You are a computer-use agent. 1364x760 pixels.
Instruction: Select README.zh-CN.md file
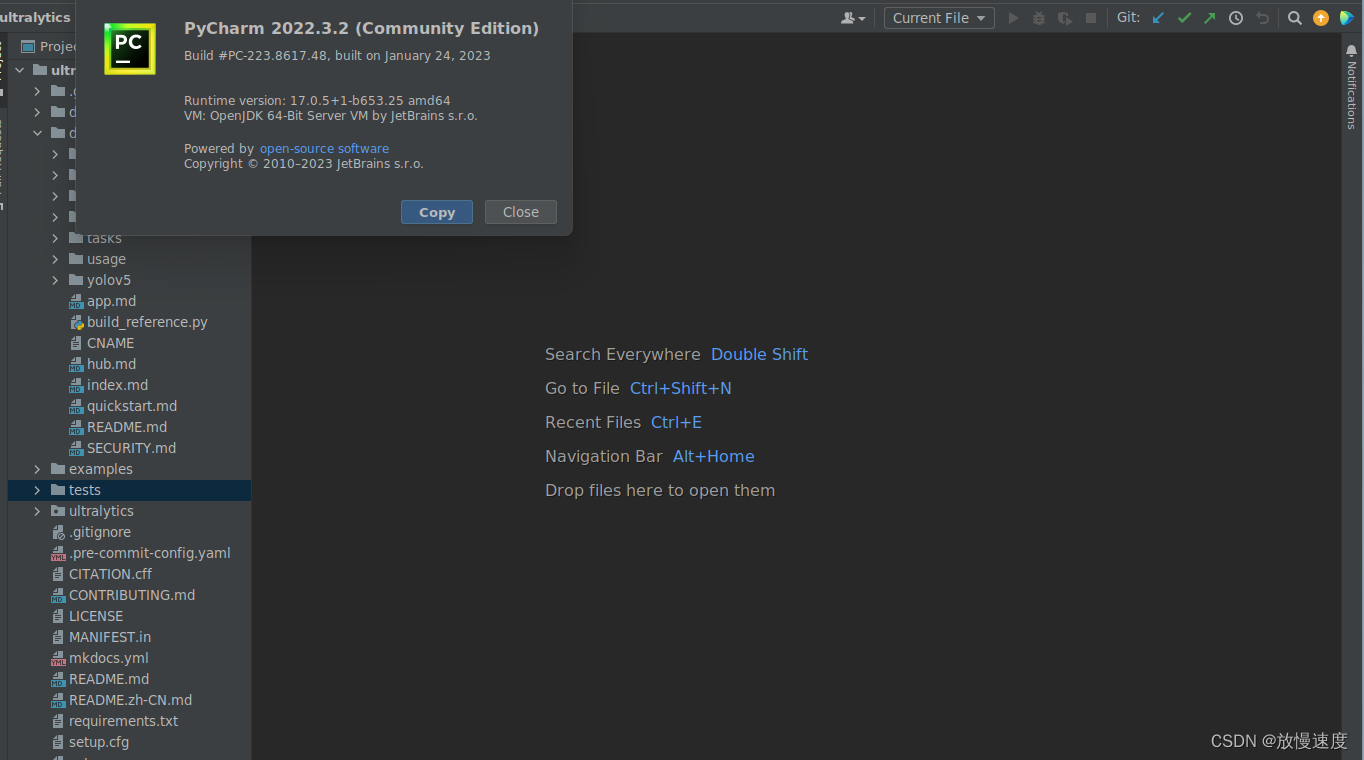click(130, 700)
